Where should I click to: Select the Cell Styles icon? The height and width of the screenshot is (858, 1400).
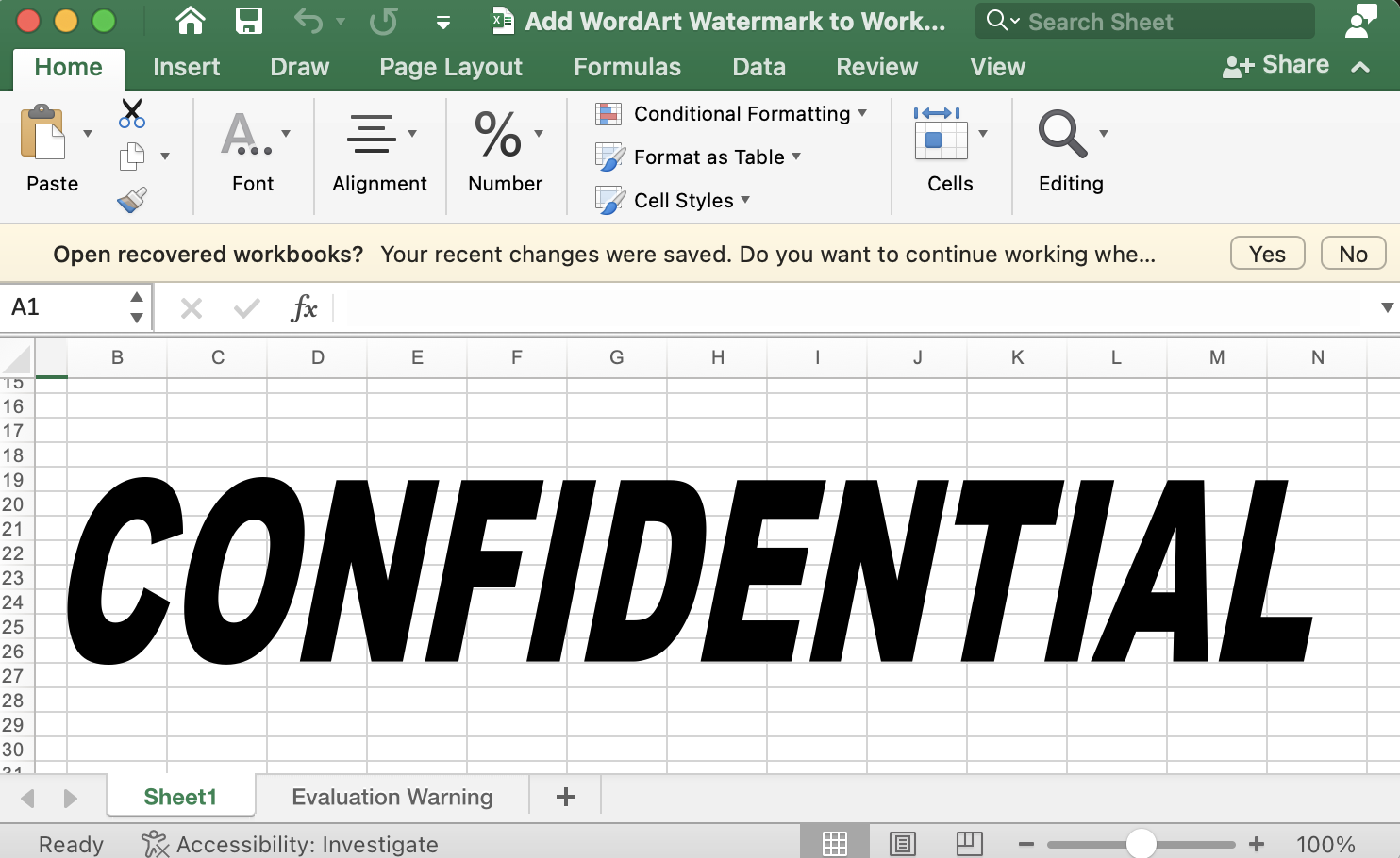click(x=609, y=200)
